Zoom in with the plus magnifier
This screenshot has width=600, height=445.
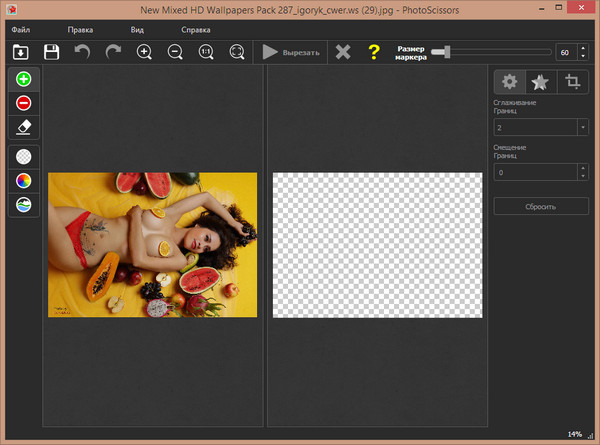(x=144, y=52)
